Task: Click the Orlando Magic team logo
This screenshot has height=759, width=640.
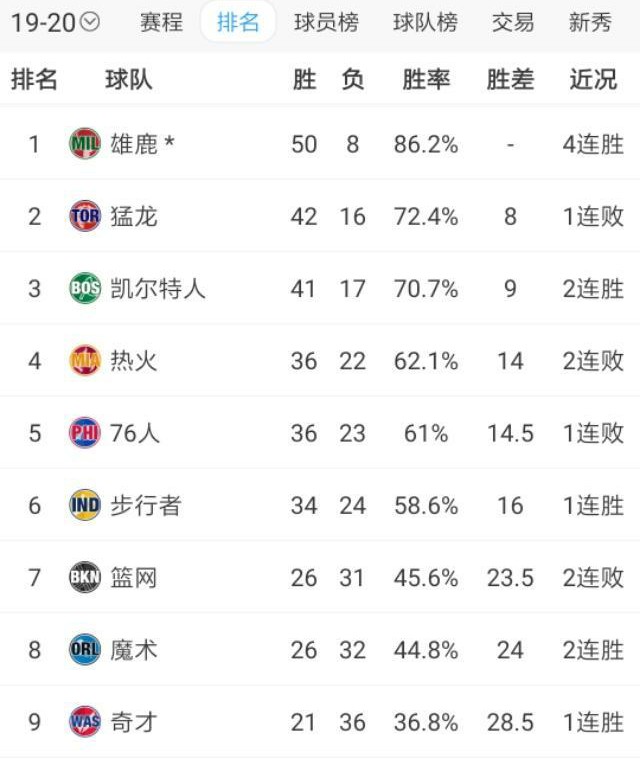Action: [85, 650]
